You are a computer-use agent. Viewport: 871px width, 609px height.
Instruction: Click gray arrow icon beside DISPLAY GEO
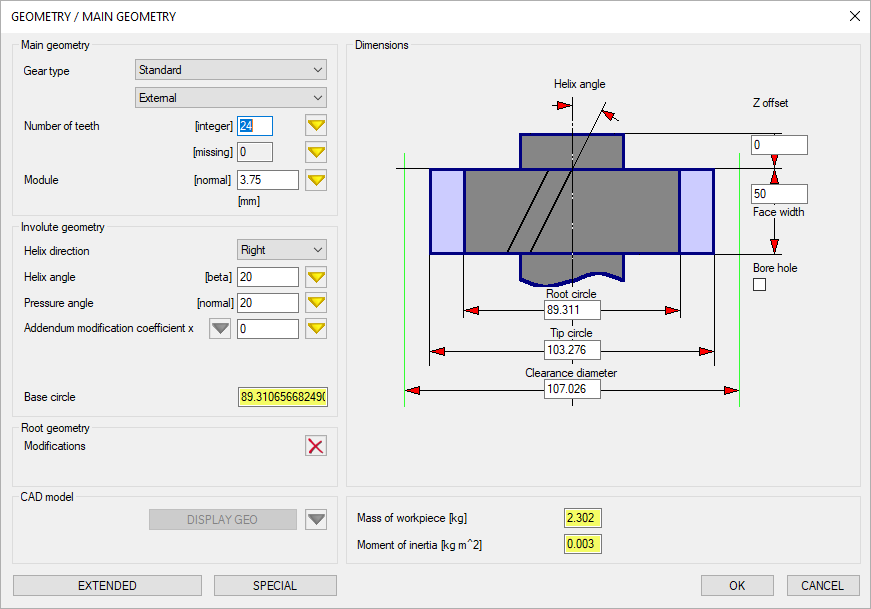(x=316, y=520)
